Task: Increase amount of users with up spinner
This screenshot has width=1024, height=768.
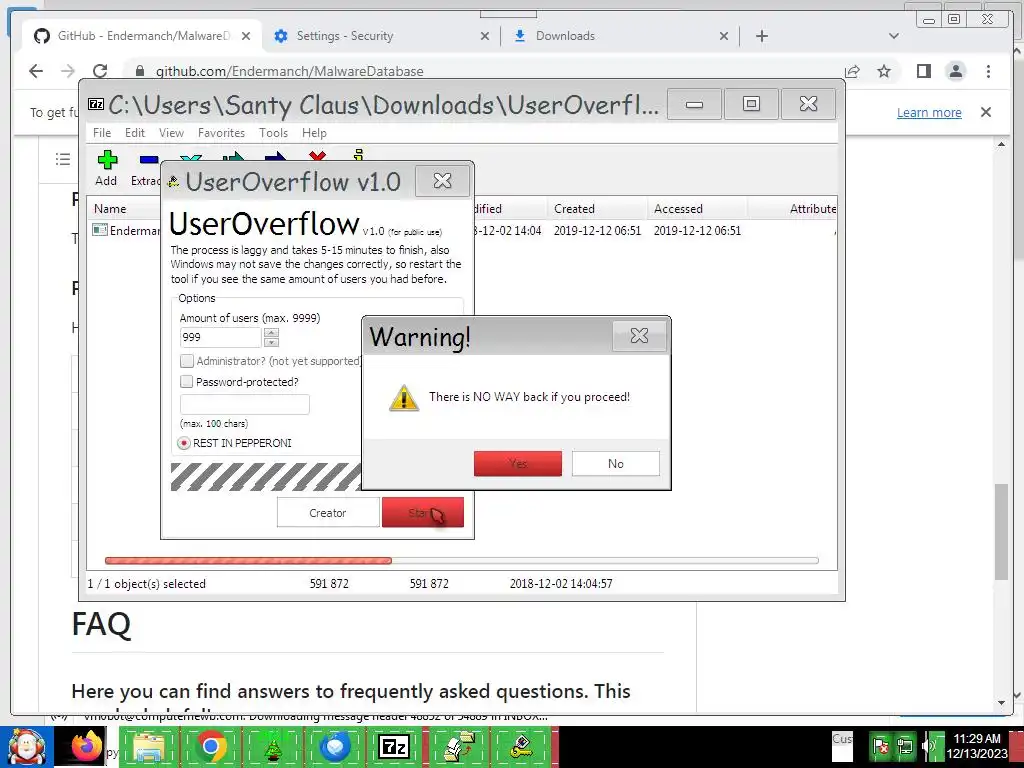Action: tap(272, 332)
